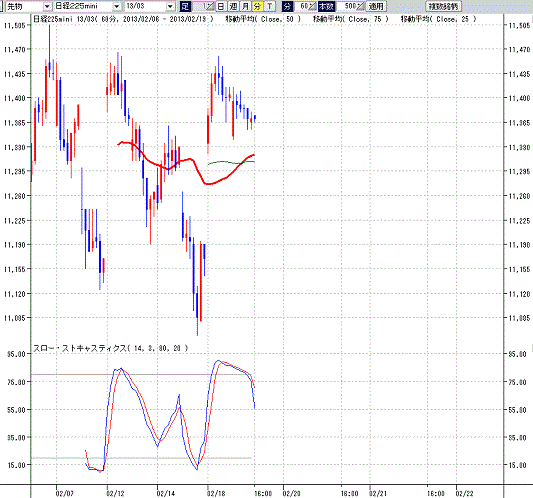Select the daily (日) chart period button

pyautogui.click(x=221, y=6)
